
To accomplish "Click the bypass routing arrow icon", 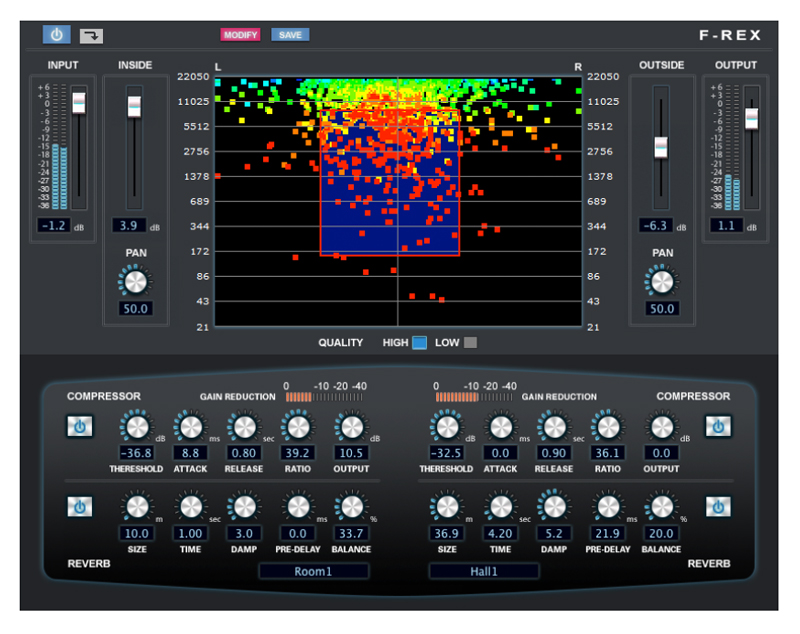I will [90, 36].
